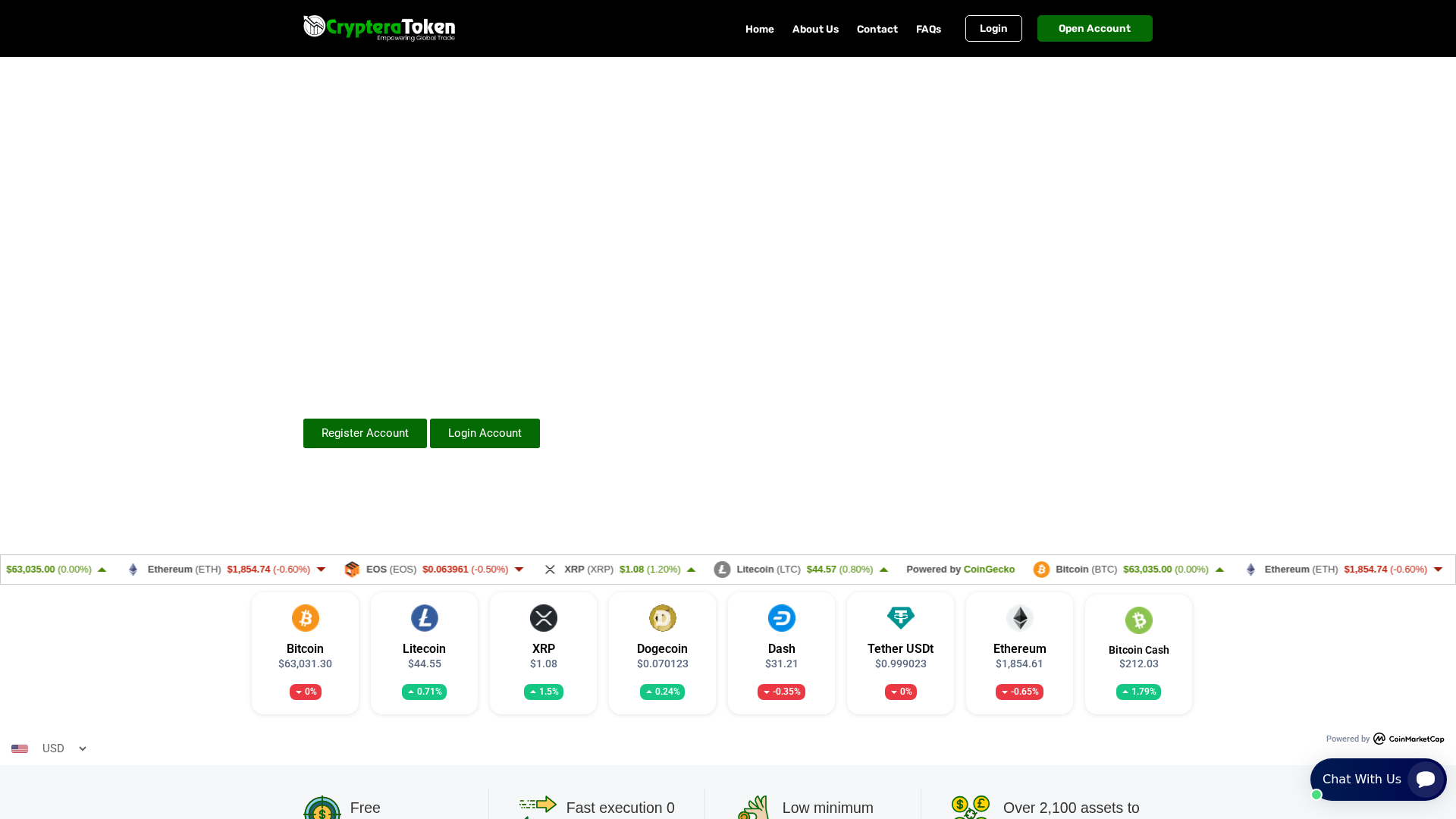Click the XRP icon in the ticker
This screenshot has width=1456, height=819.
coord(550,570)
